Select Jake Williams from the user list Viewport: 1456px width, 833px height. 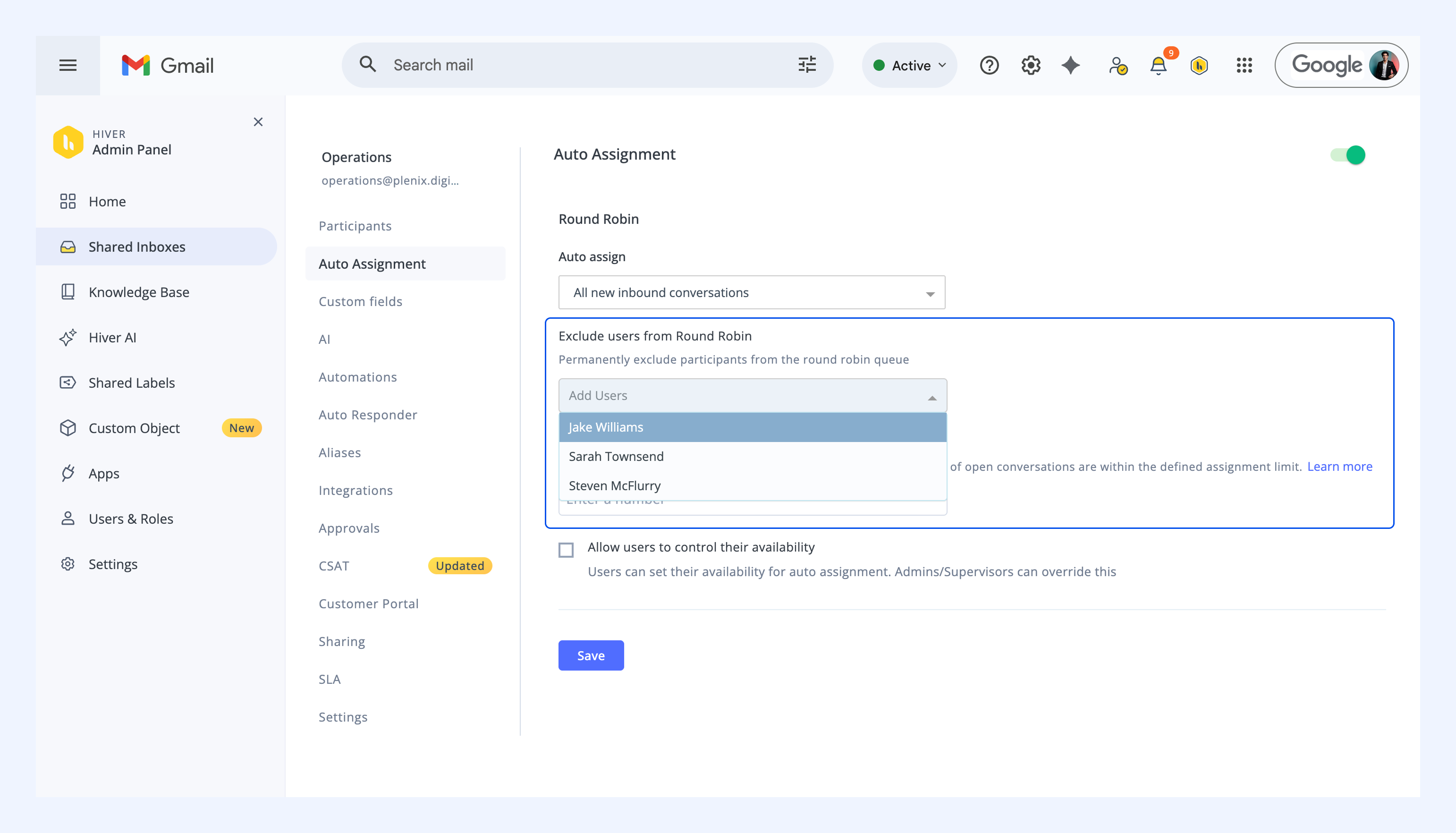[753, 427]
